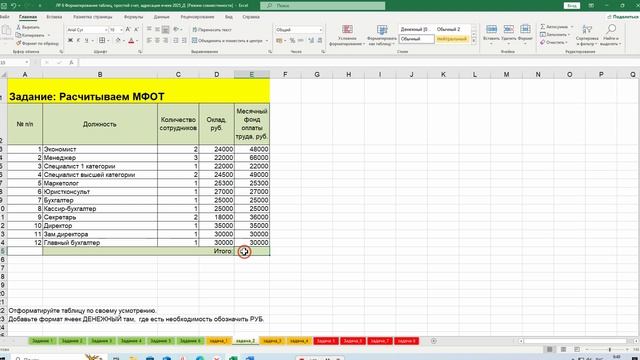Open the Arial Cyr font name dropdown
Screen dimensions: 640x360
(x=106, y=30)
